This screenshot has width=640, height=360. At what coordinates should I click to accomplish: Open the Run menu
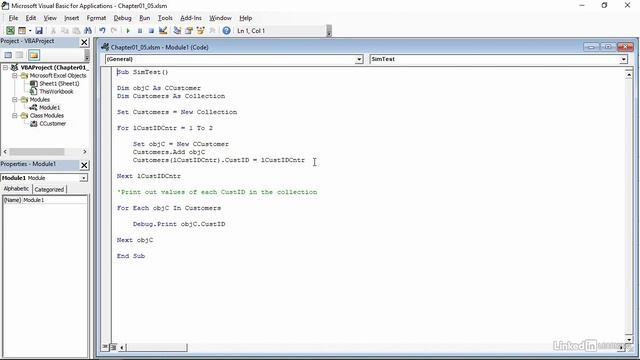pyautogui.click(x=144, y=18)
